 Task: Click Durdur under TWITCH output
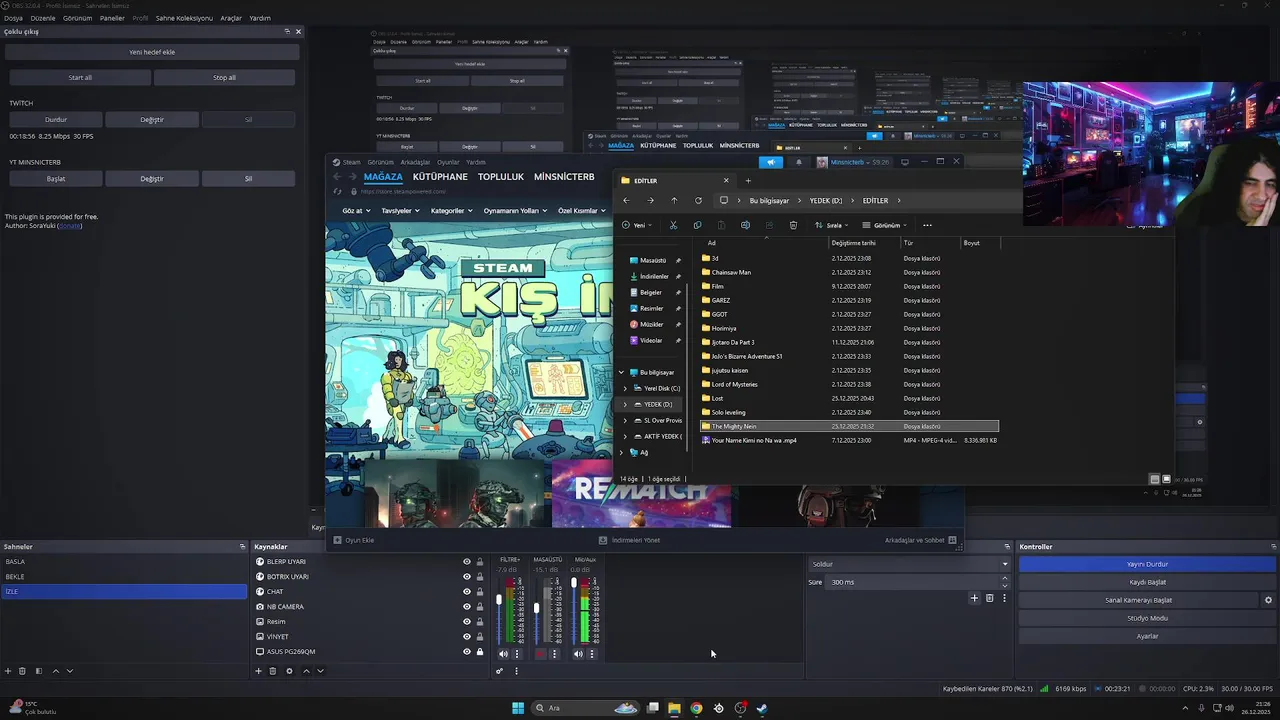(x=56, y=120)
